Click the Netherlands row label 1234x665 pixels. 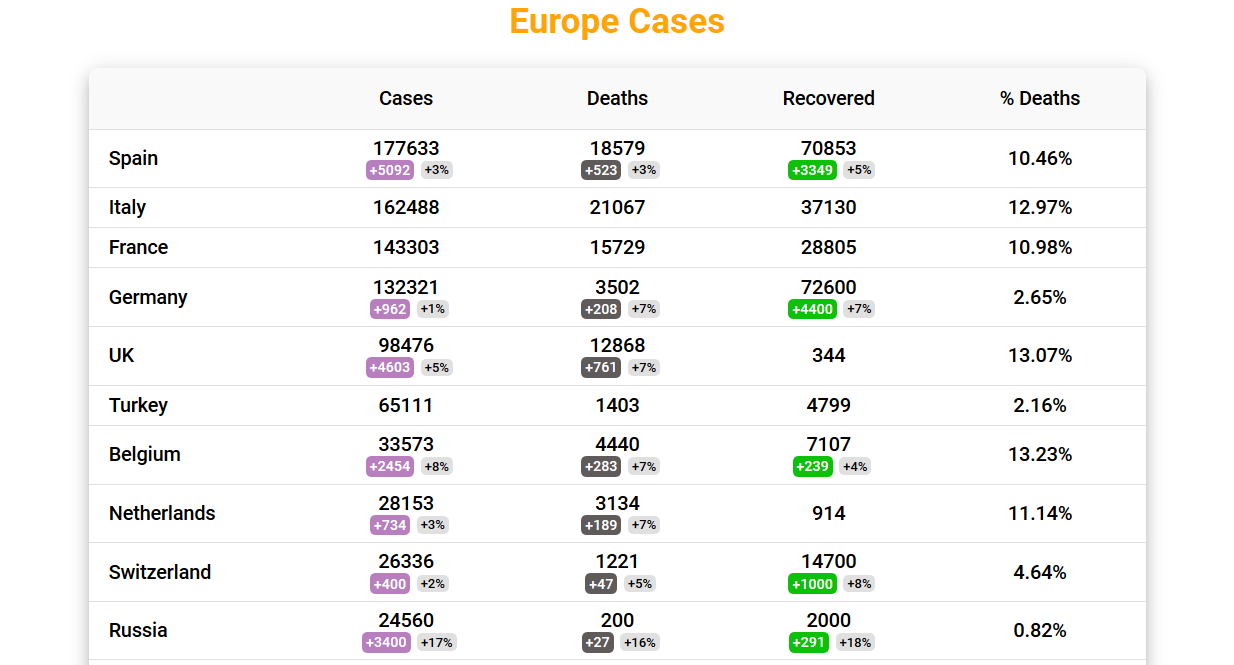pyautogui.click(x=162, y=513)
